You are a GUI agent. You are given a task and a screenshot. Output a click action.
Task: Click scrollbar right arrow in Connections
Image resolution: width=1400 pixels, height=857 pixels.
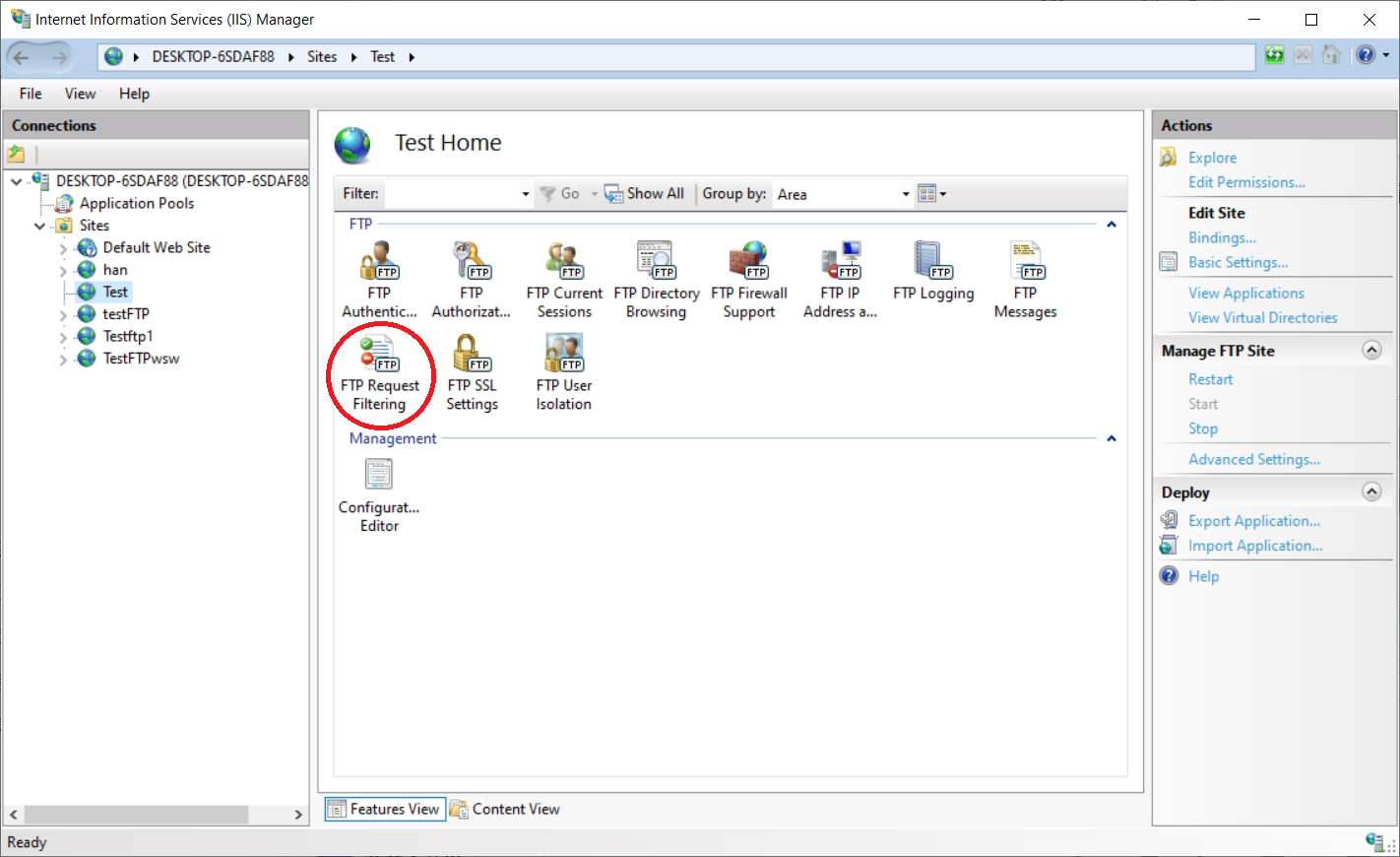[298, 815]
